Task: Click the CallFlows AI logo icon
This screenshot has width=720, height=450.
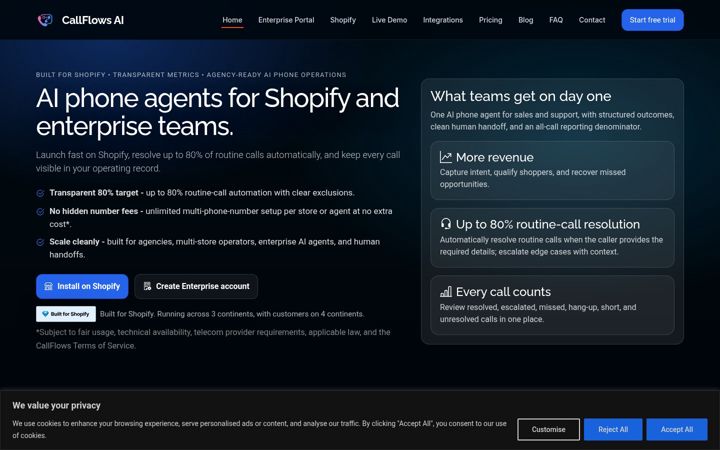Action: click(45, 20)
